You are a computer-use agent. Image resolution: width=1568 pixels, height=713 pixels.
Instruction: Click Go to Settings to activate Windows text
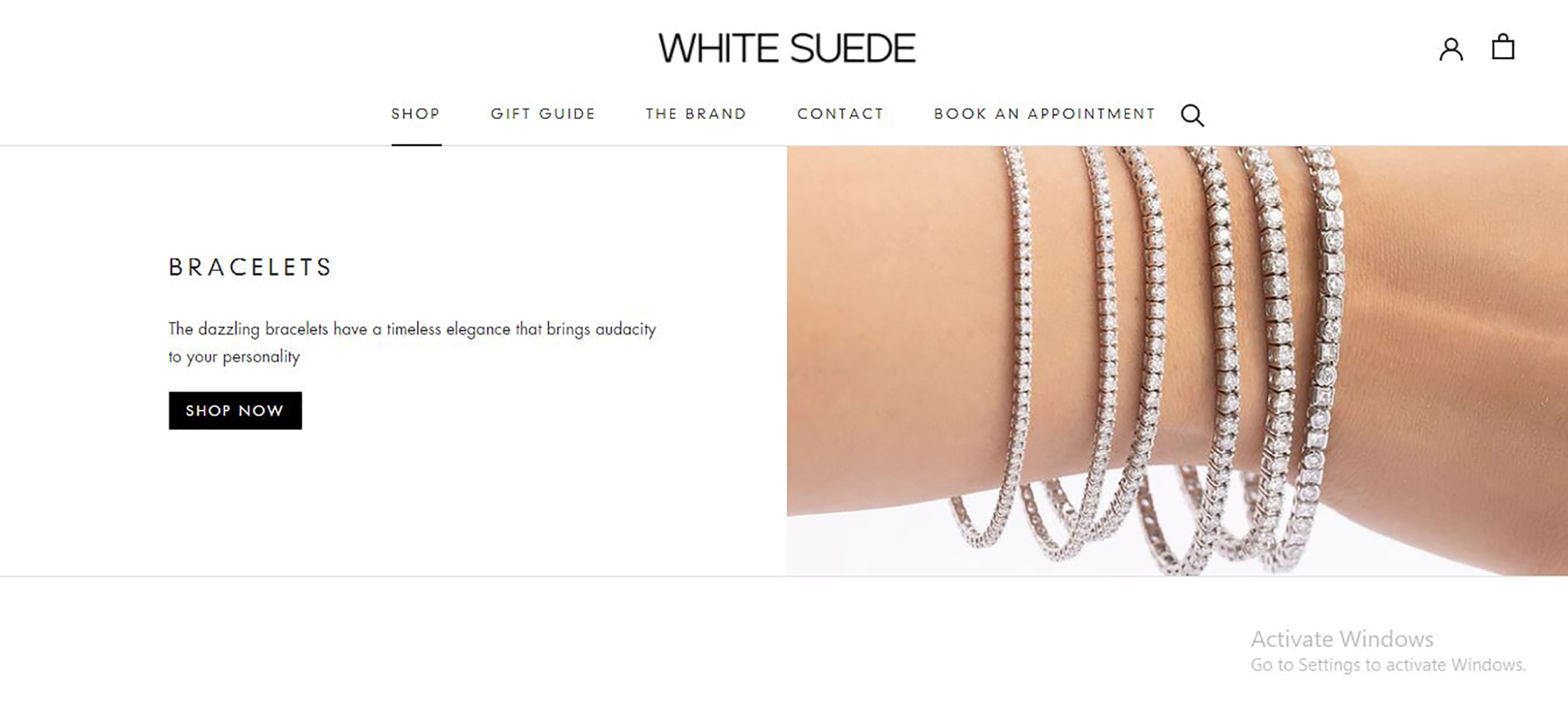[1388, 665]
